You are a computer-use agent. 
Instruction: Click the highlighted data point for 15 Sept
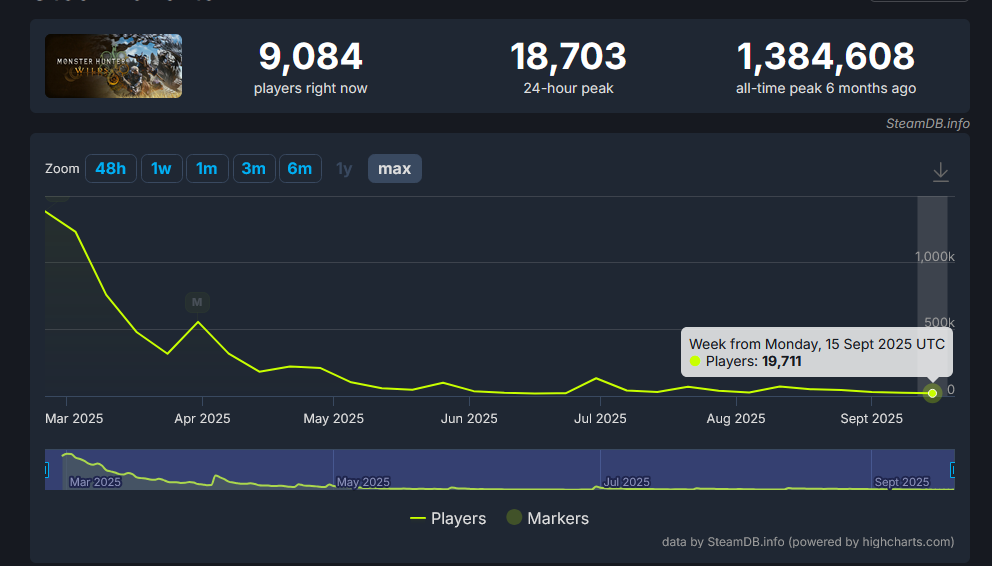pos(932,393)
